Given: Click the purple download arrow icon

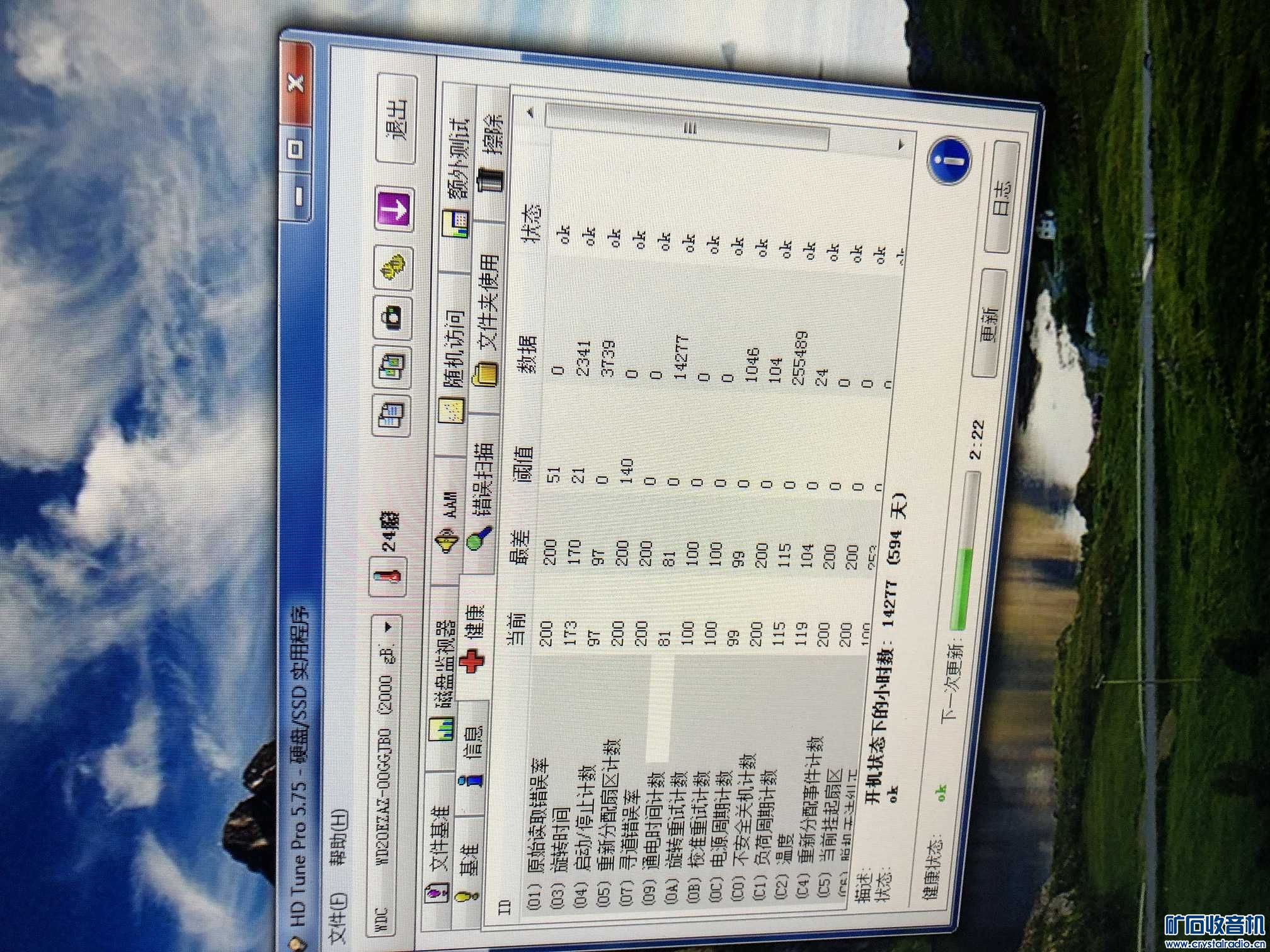Looking at the screenshot, I should pyautogui.click(x=394, y=210).
